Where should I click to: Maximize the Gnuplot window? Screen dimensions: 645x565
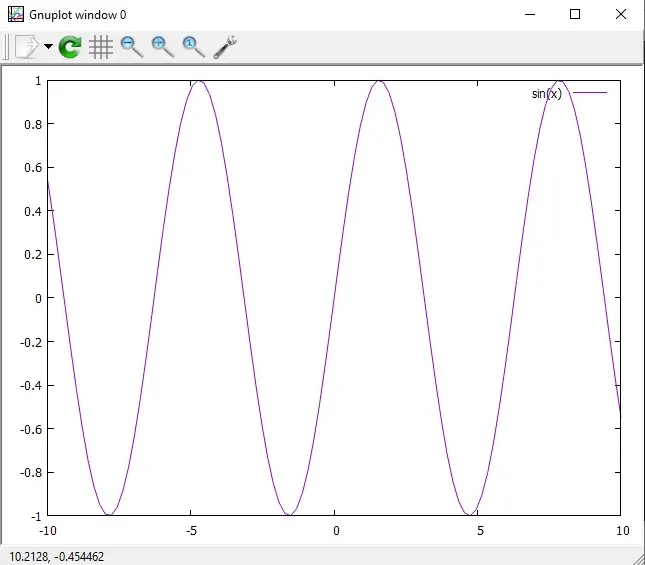575,14
